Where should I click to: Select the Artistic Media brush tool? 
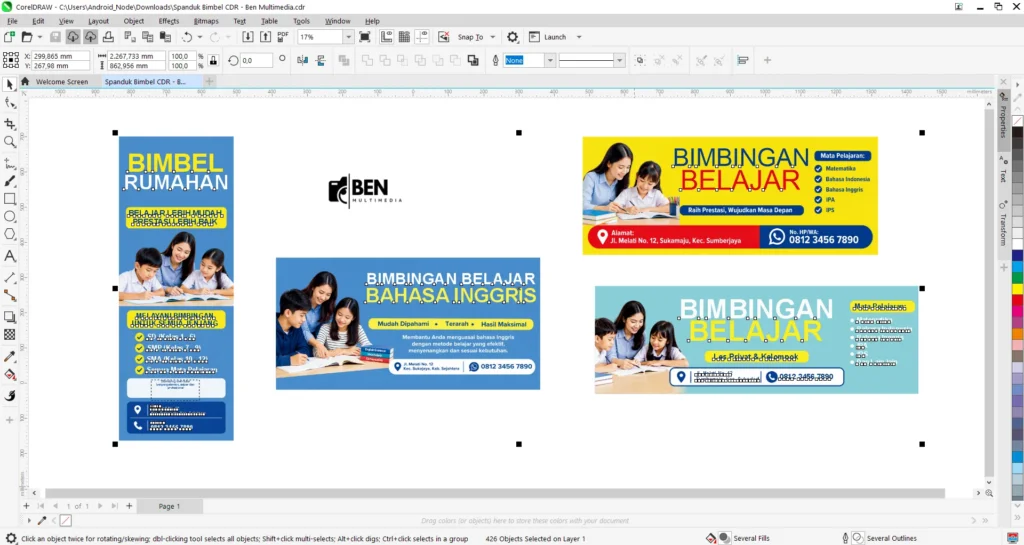10,181
